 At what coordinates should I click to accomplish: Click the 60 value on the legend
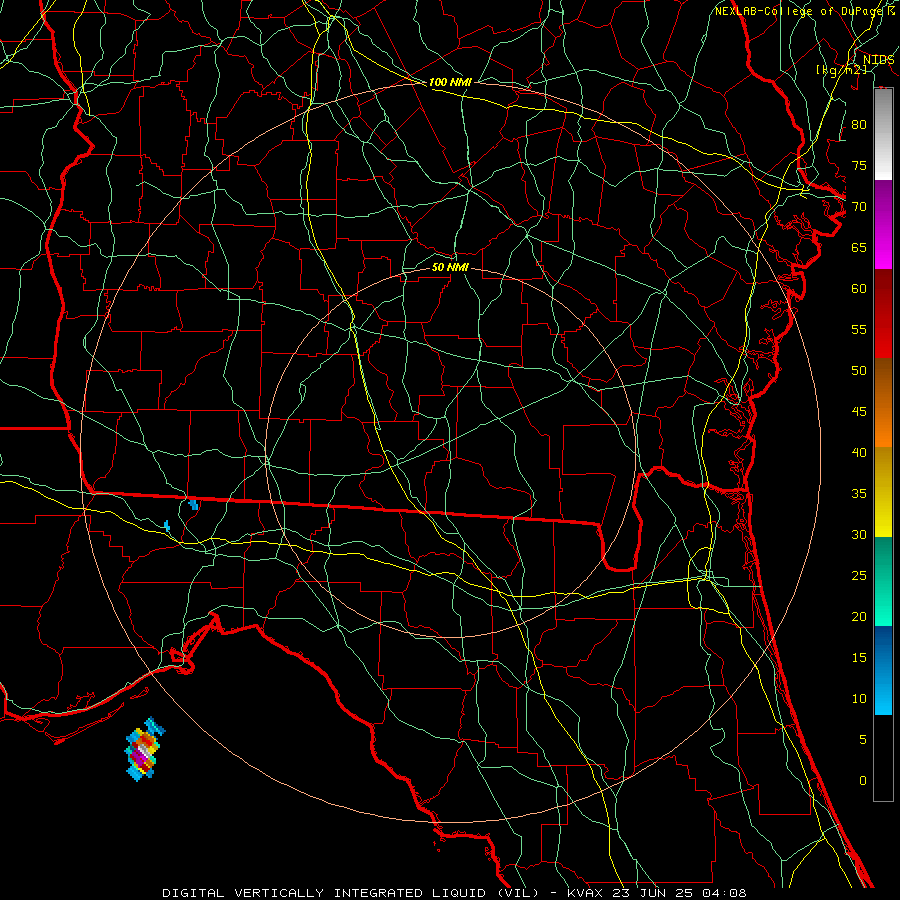(x=859, y=289)
